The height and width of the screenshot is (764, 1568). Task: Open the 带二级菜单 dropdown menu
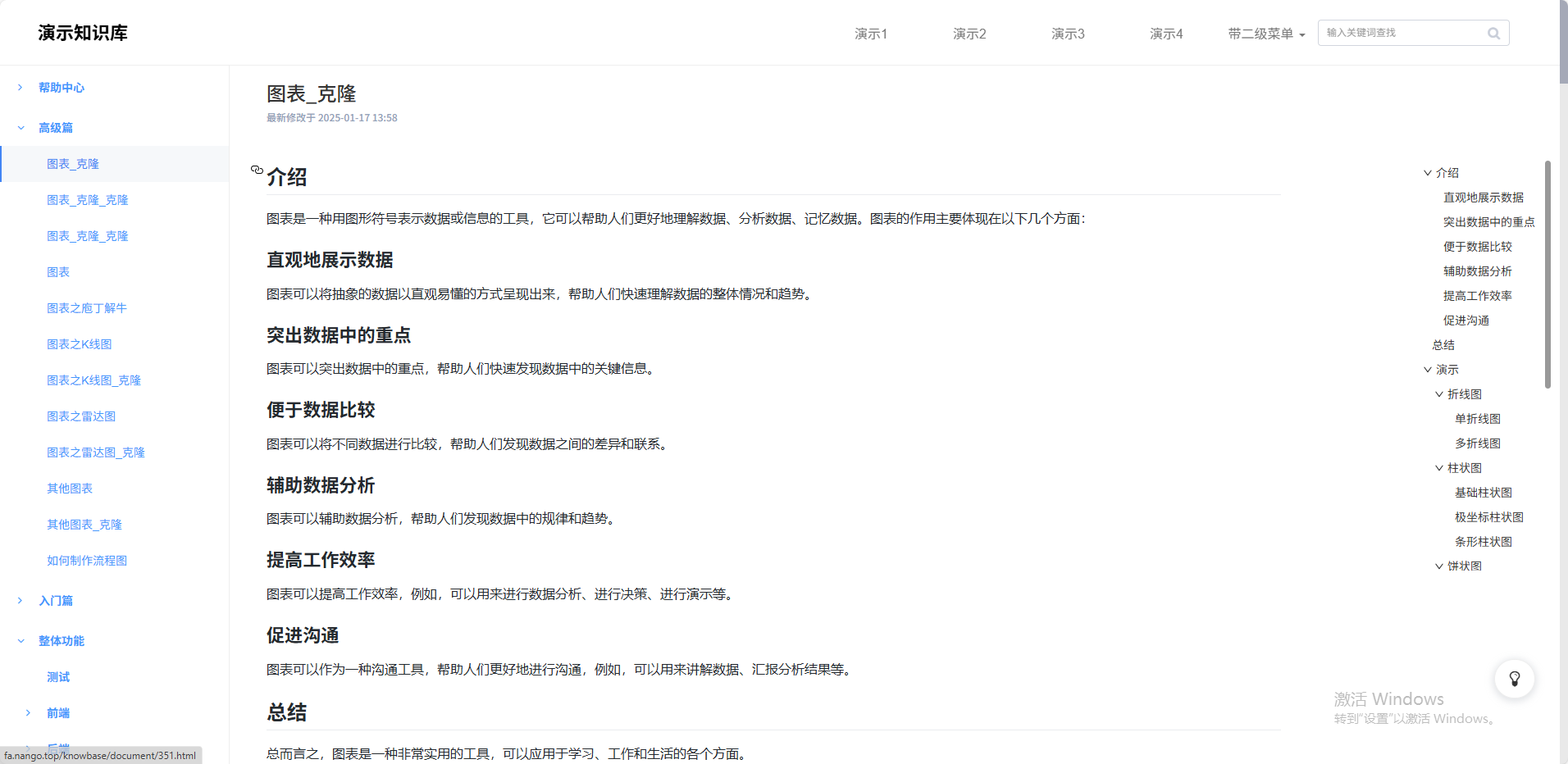tap(1265, 34)
